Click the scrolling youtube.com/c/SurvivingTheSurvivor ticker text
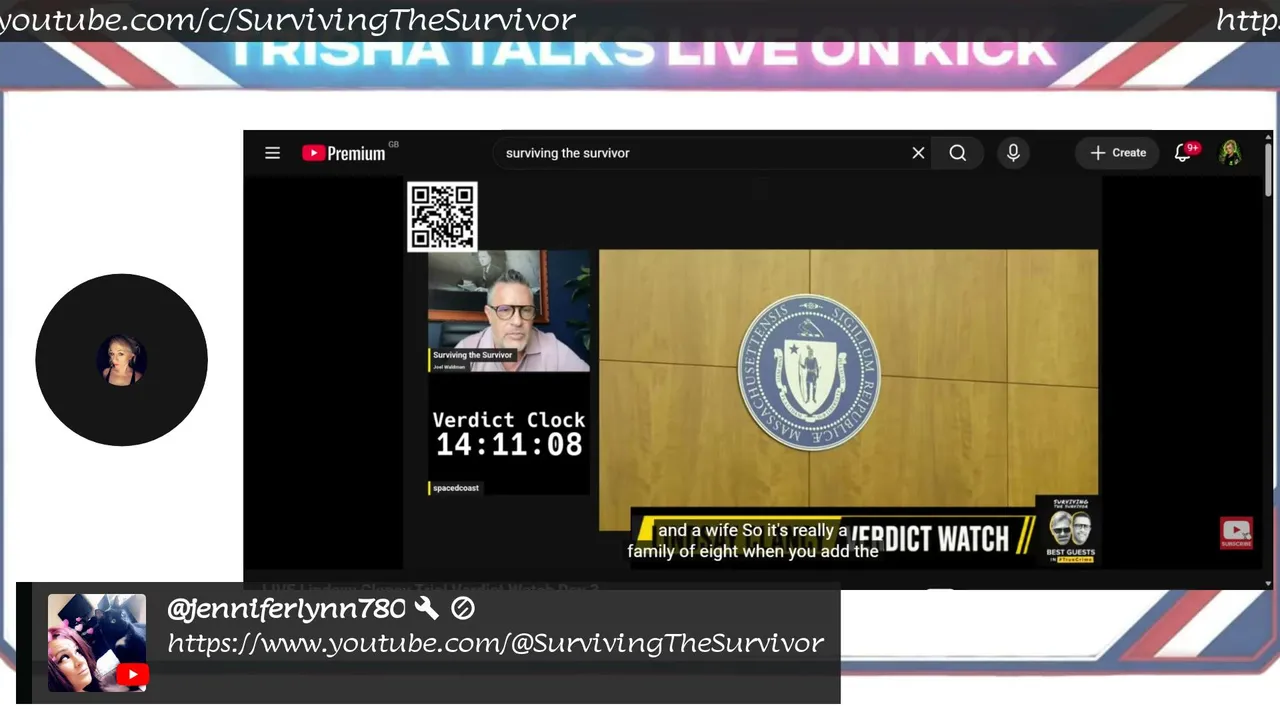 click(x=288, y=19)
